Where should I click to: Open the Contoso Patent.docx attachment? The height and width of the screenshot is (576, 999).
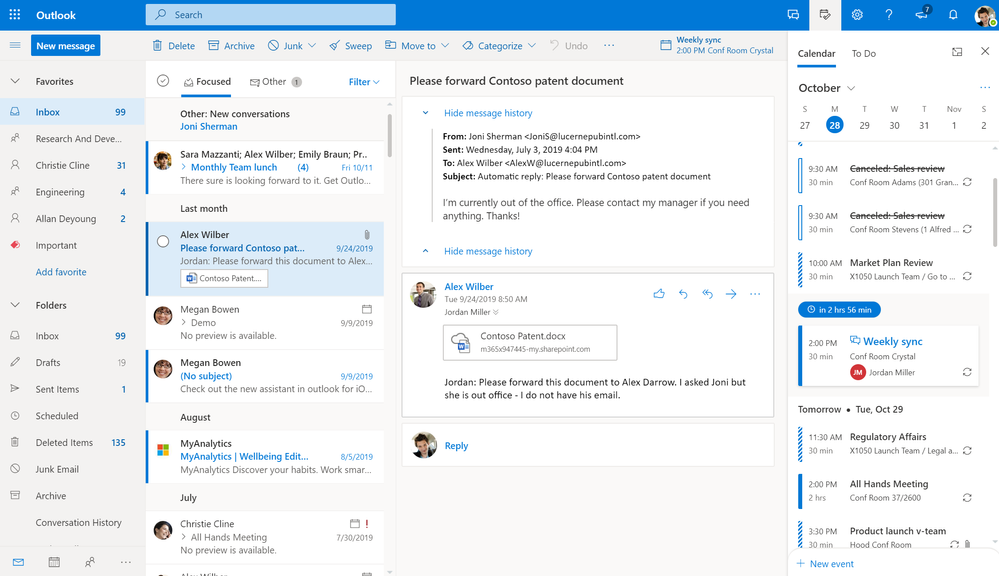(530, 342)
